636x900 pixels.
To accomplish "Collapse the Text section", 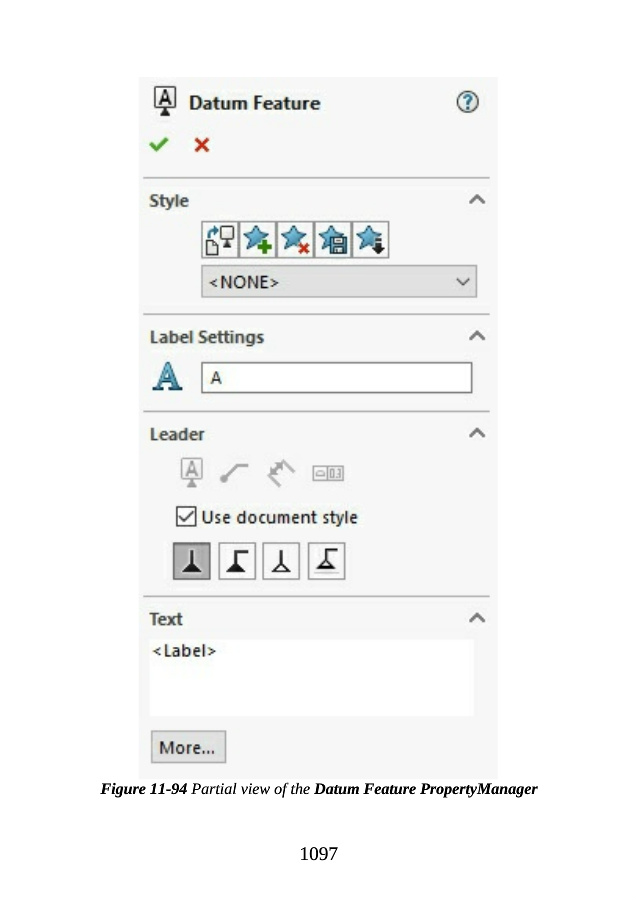I will click(477, 618).
